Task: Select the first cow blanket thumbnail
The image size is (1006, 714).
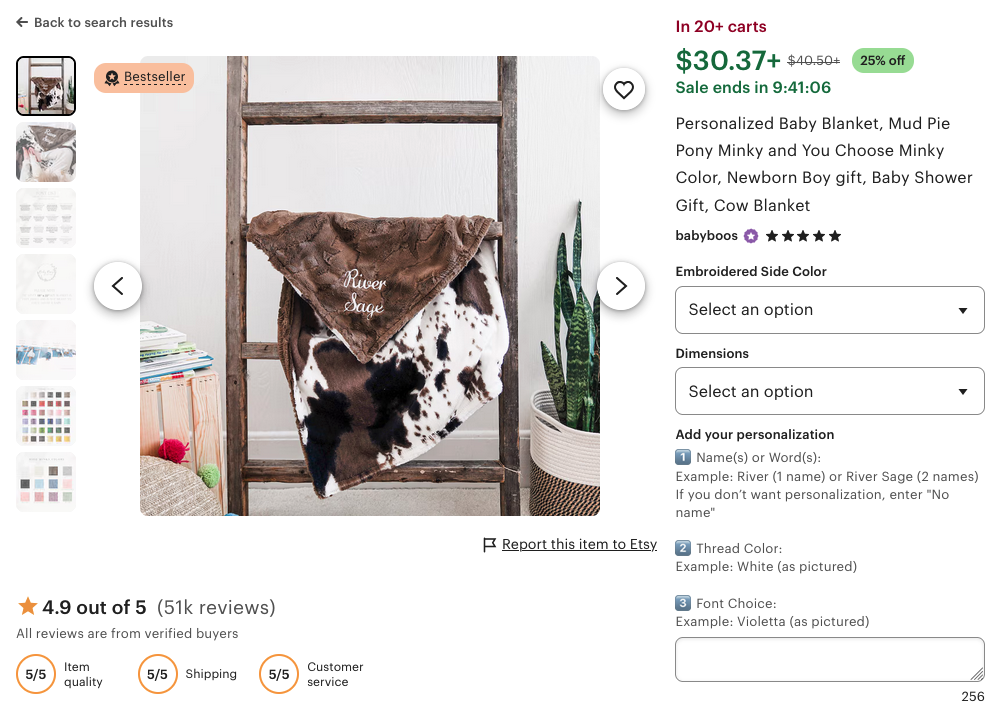Action: point(46,86)
